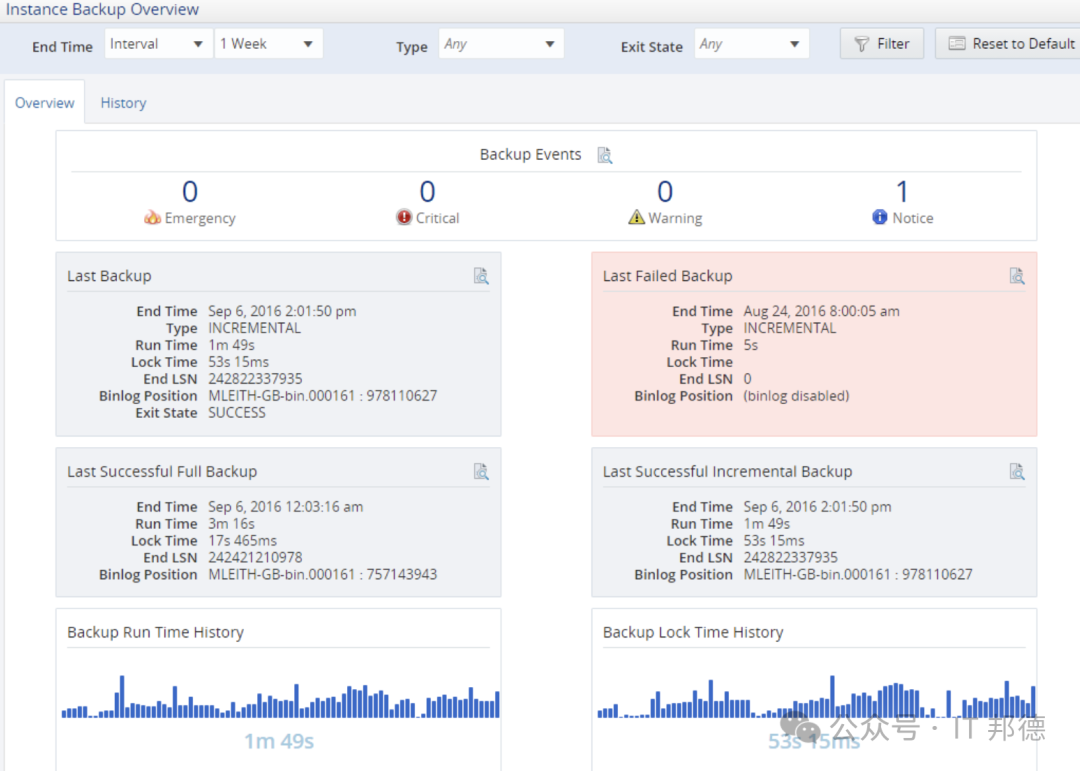
Task: Click the Last Failed Backup heading
Action: (667, 276)
